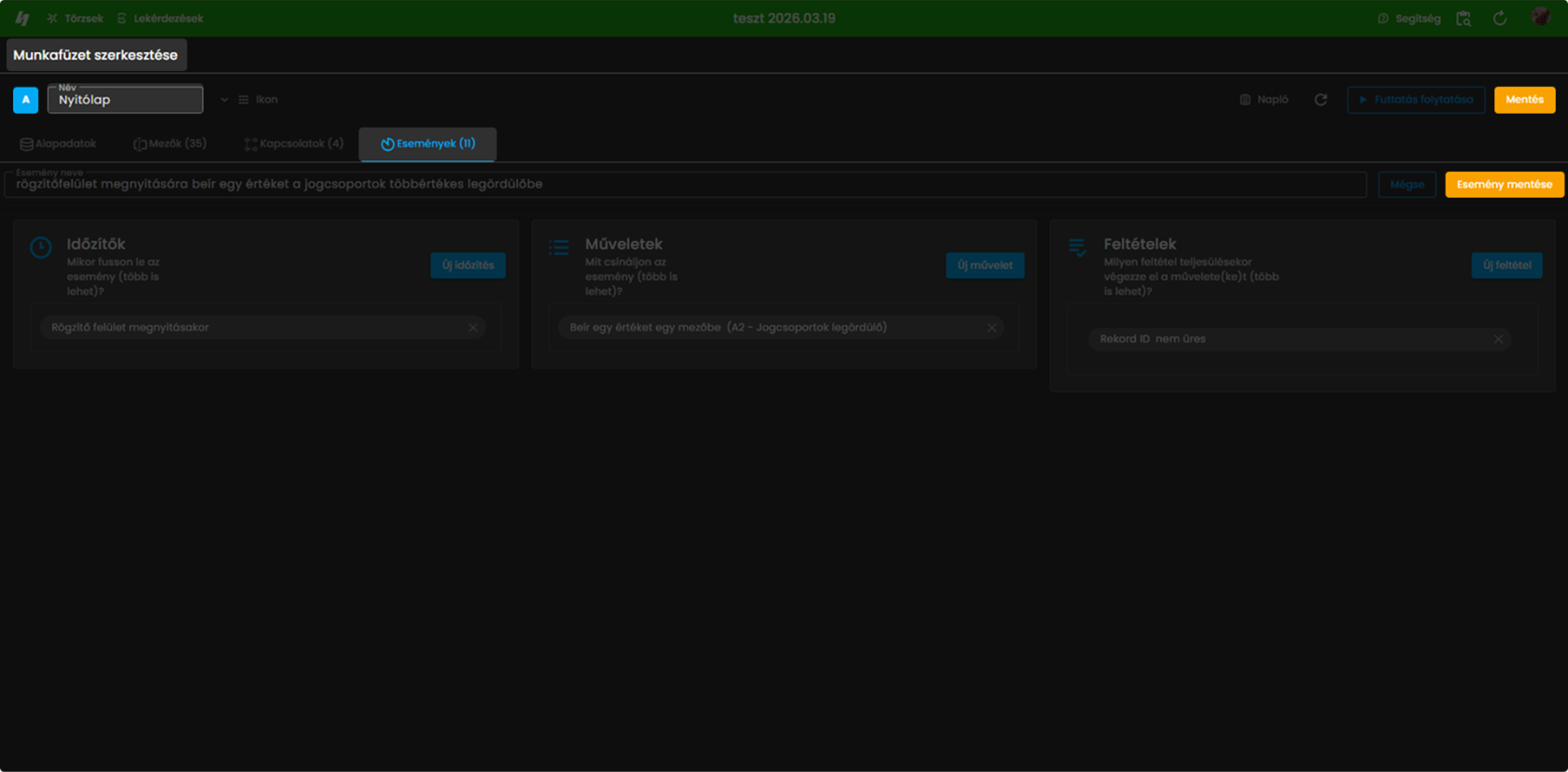This screenshot has height=772, width=1568.
Task: Edit the Esemény neve text field
Action: pyautogui.click(x=686, y=185)
